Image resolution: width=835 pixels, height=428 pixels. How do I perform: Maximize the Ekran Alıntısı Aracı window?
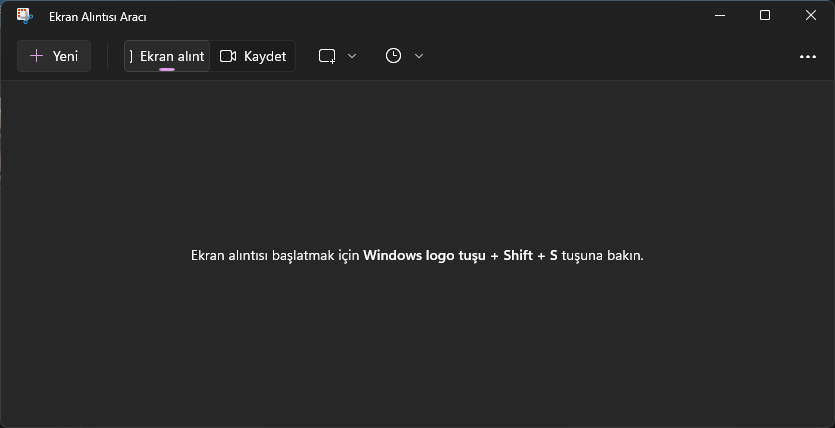(x=765, y=15)
